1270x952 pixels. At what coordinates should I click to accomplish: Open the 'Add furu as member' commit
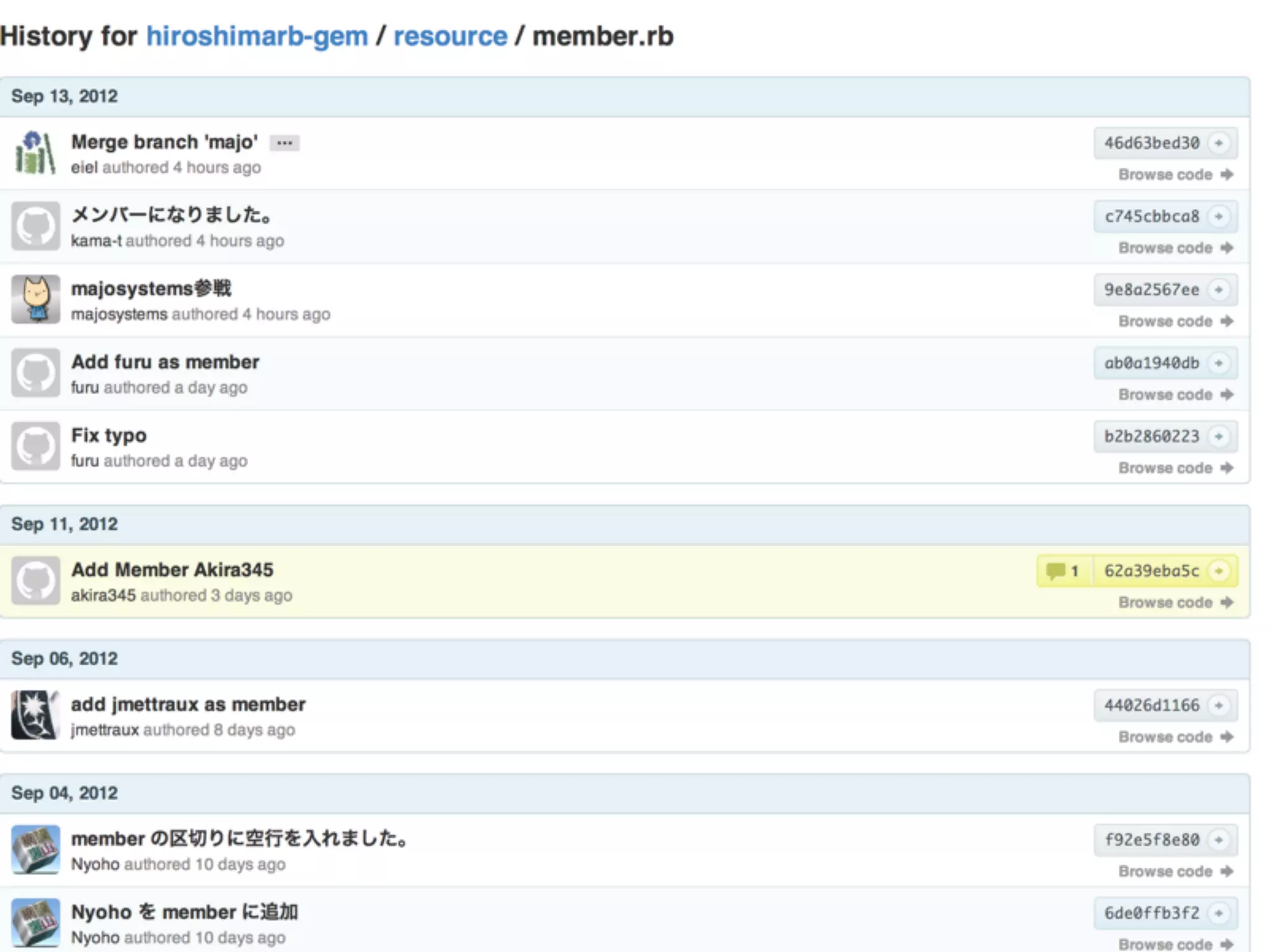[165, 362]
